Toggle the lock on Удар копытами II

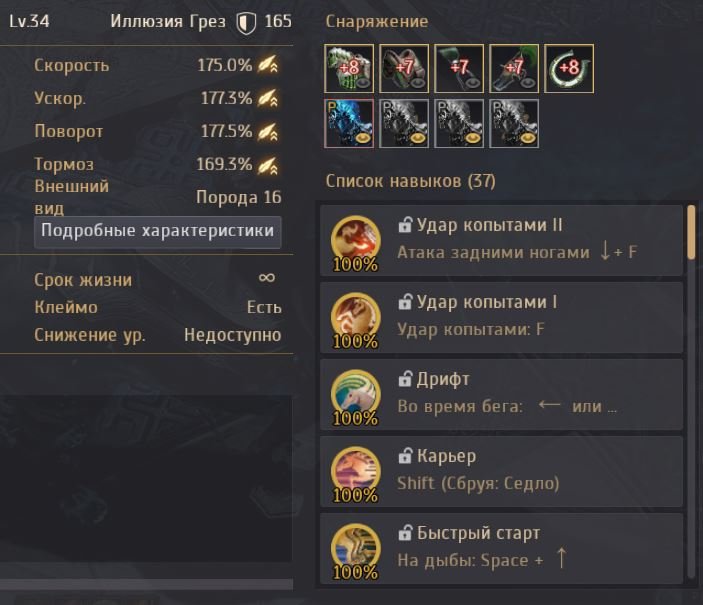(x=405, y=225)
